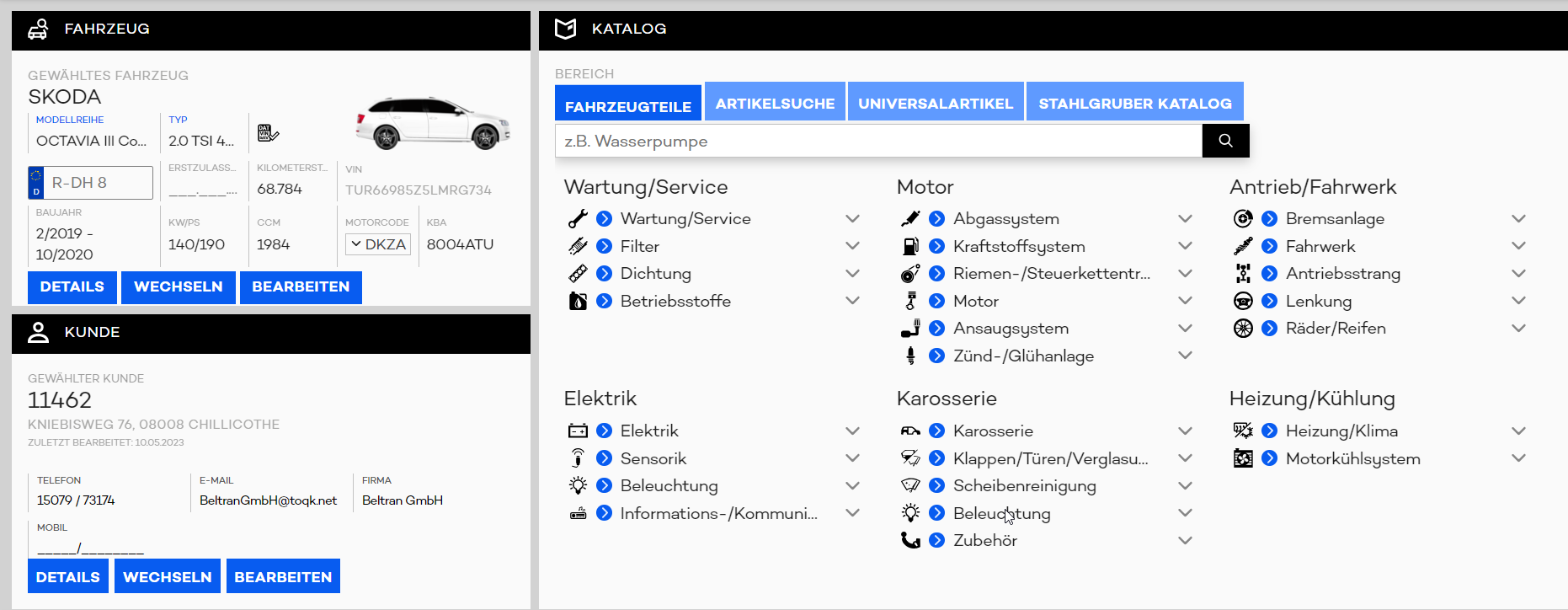The image size is (1568, 610).
Task: Expand the Motorkühlsystem chevron
Action: pos(1518,458)
